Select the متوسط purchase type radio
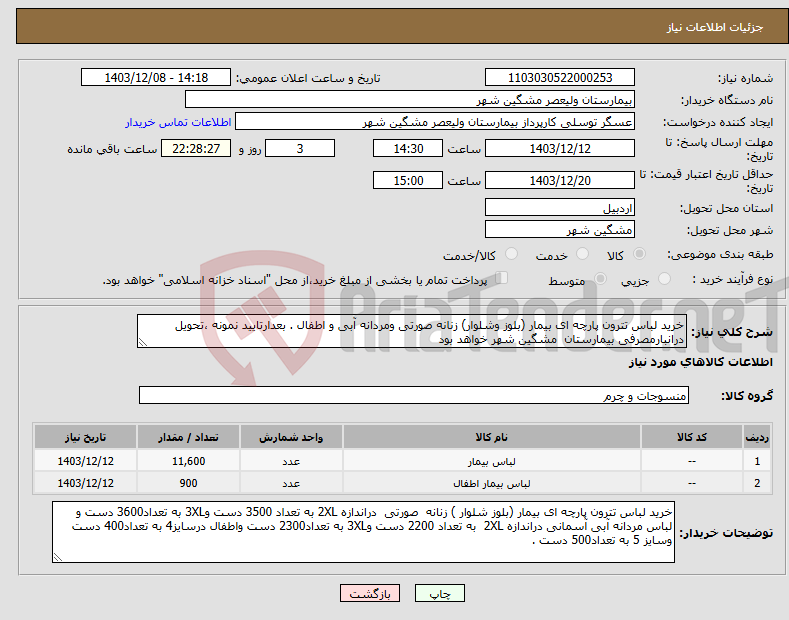 coord(600,278)
